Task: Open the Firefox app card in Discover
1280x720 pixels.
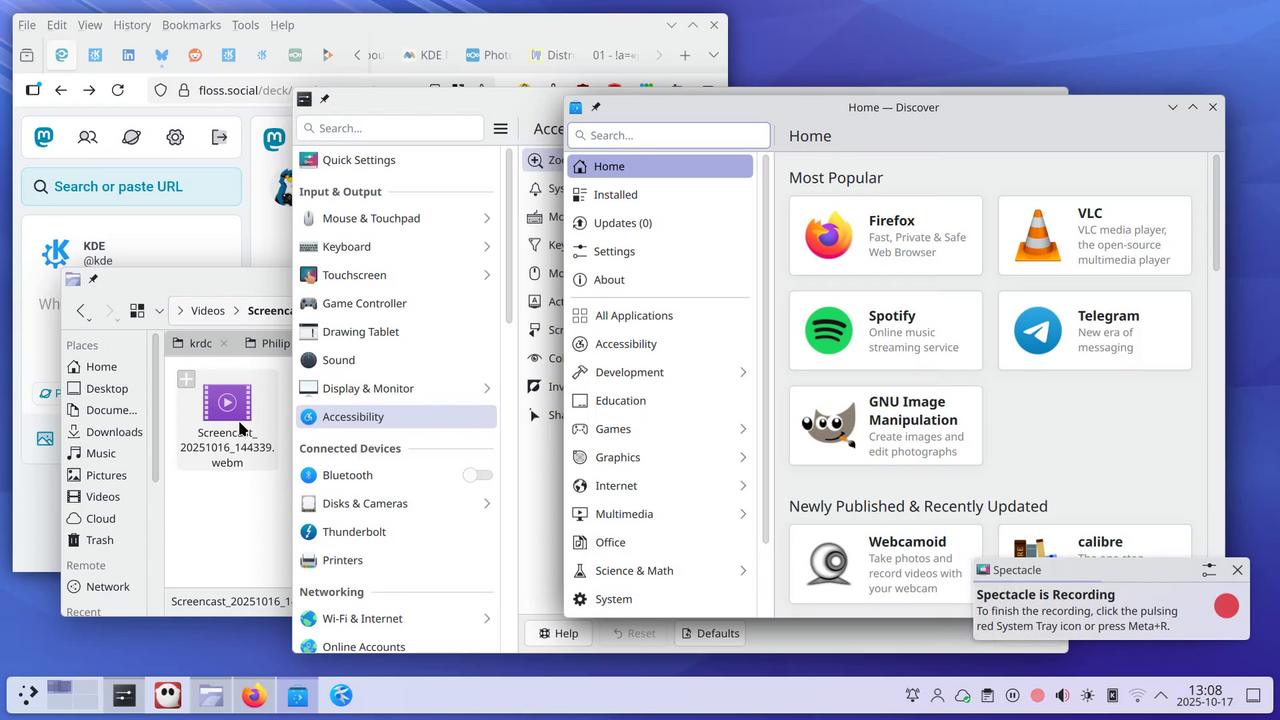Action: click(x=885, y=236)
